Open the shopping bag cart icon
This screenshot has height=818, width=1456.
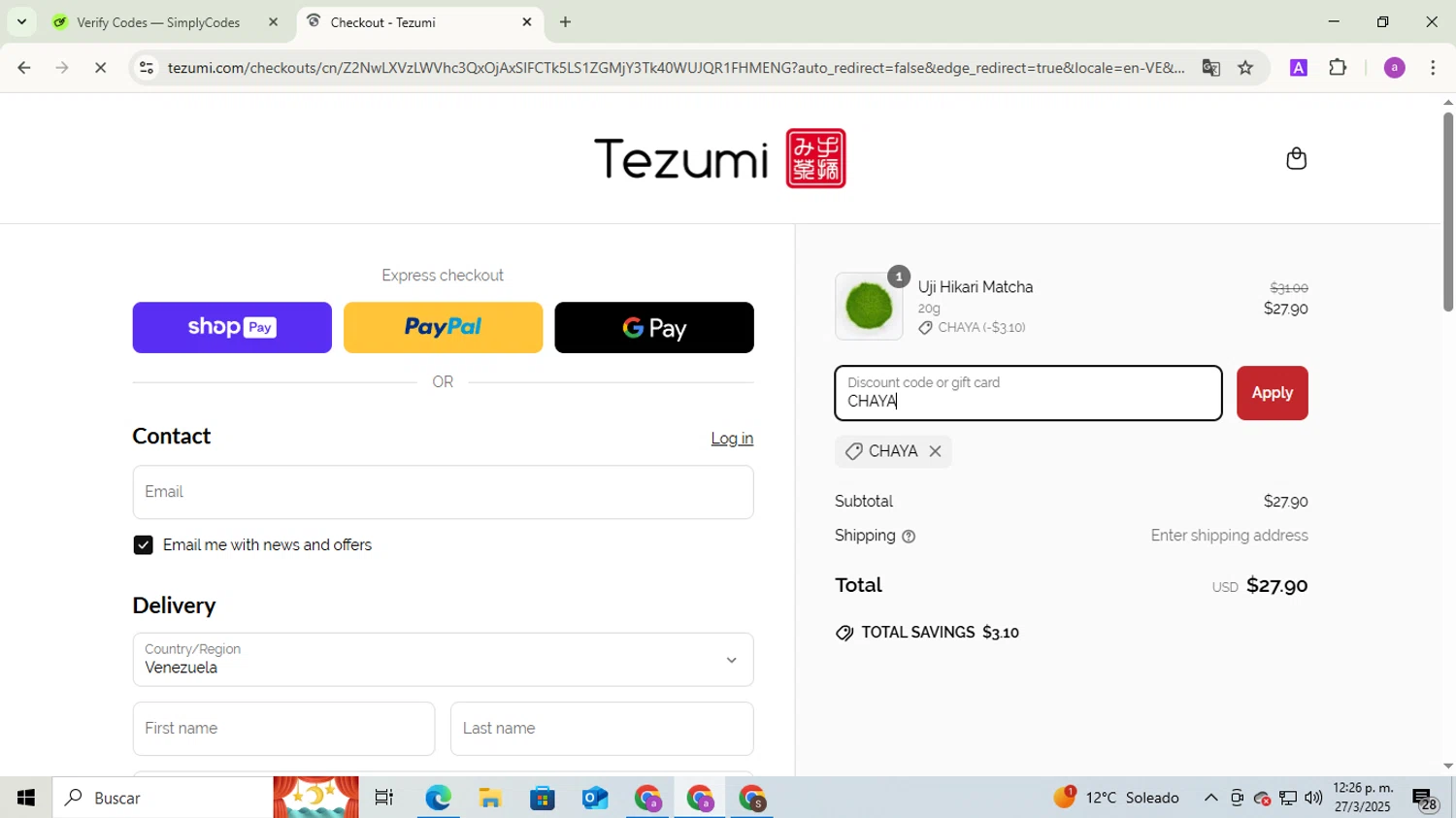pyautogui.click(x=1296, y=158)
